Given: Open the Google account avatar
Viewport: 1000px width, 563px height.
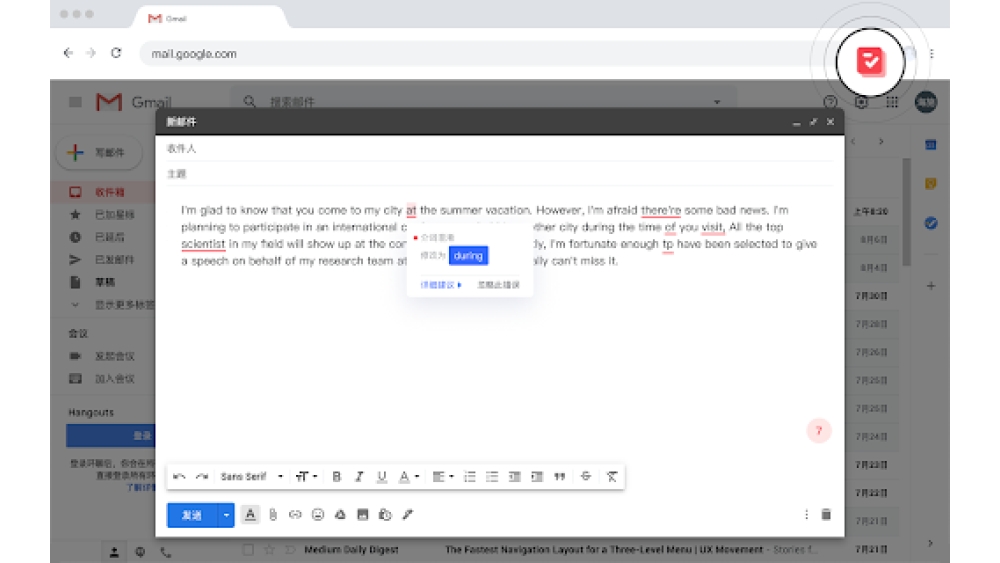Looking at the screenshot, I should [926, 102].
